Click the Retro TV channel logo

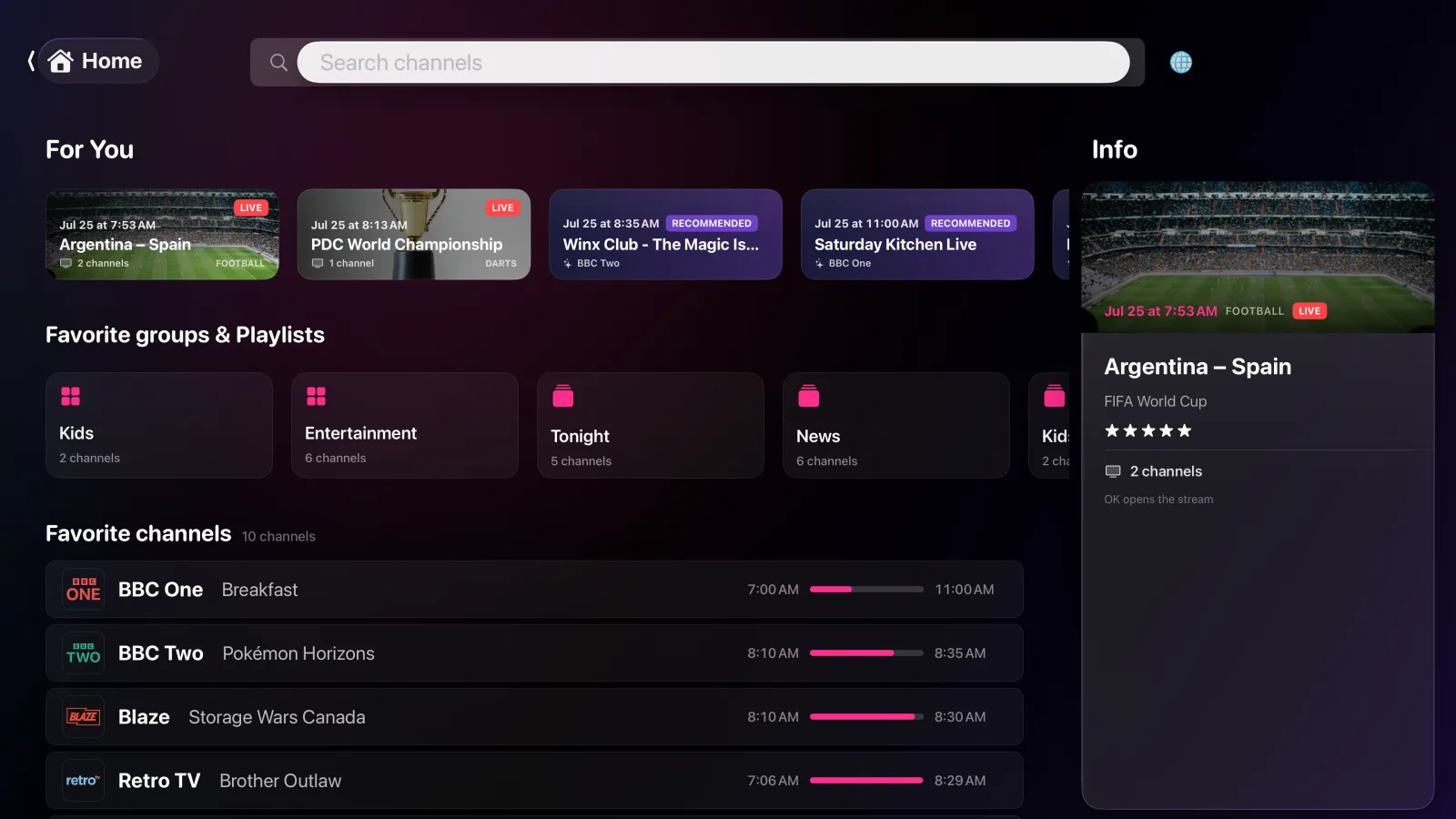[83, 781]
